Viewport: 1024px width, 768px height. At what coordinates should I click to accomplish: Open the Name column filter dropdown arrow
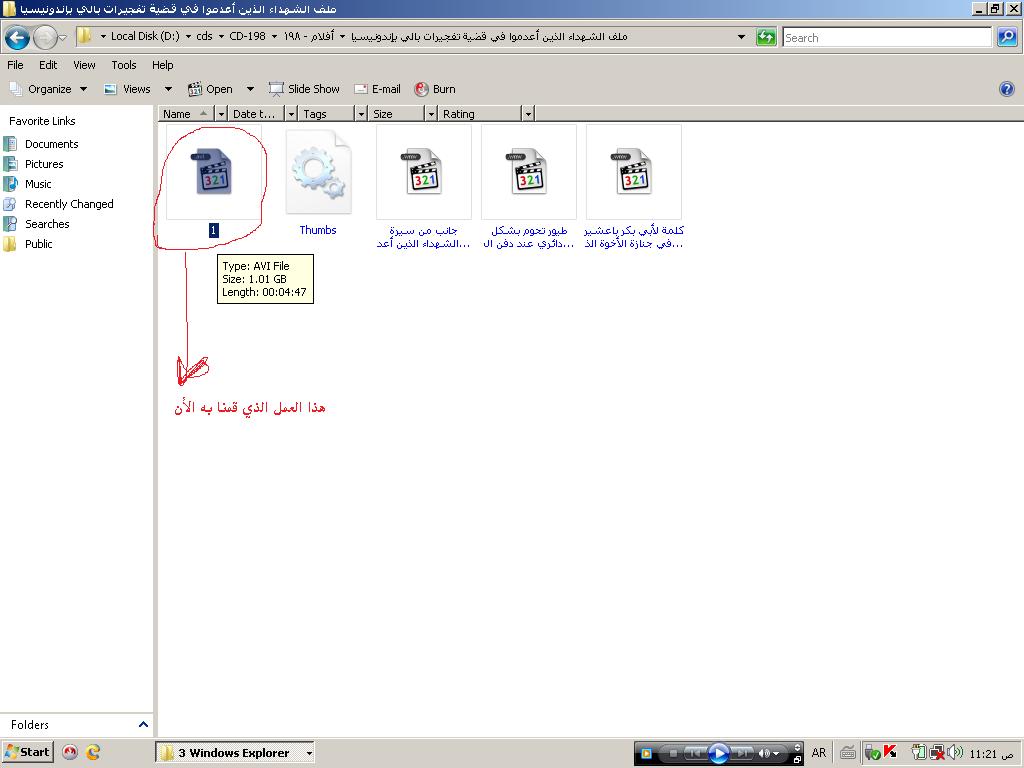[x=221, y=114]
